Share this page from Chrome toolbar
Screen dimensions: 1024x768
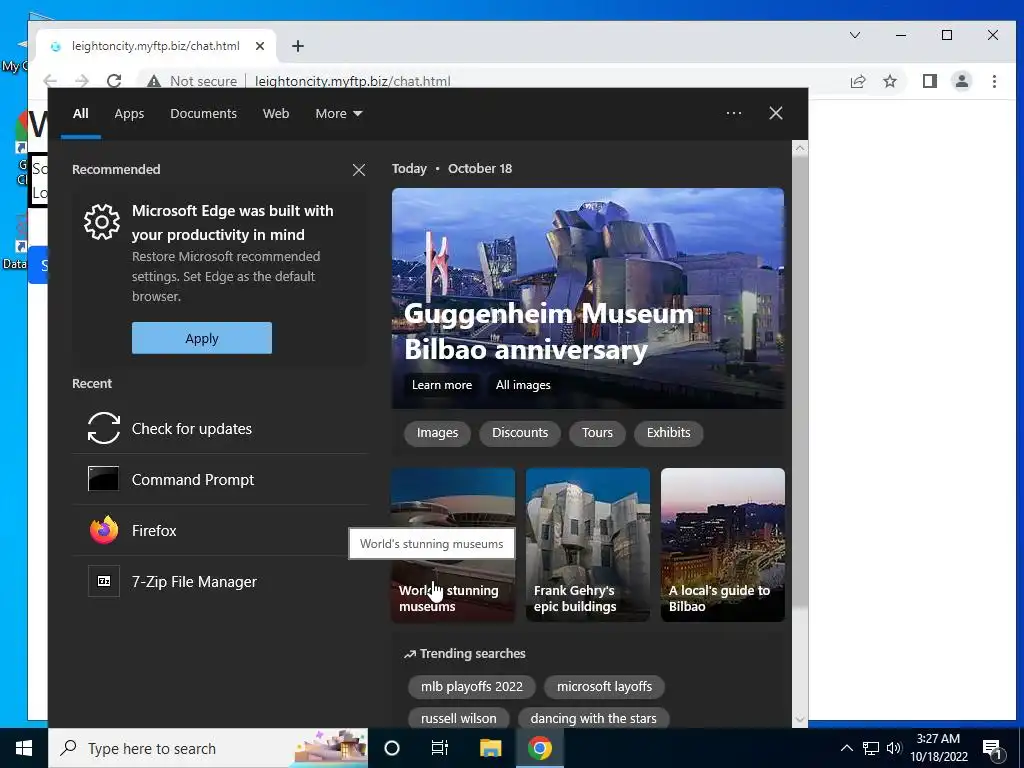point(858,81)
